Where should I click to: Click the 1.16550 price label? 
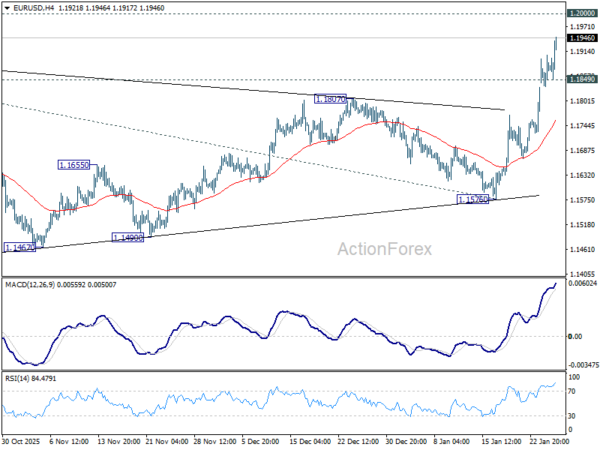(74, 165)
